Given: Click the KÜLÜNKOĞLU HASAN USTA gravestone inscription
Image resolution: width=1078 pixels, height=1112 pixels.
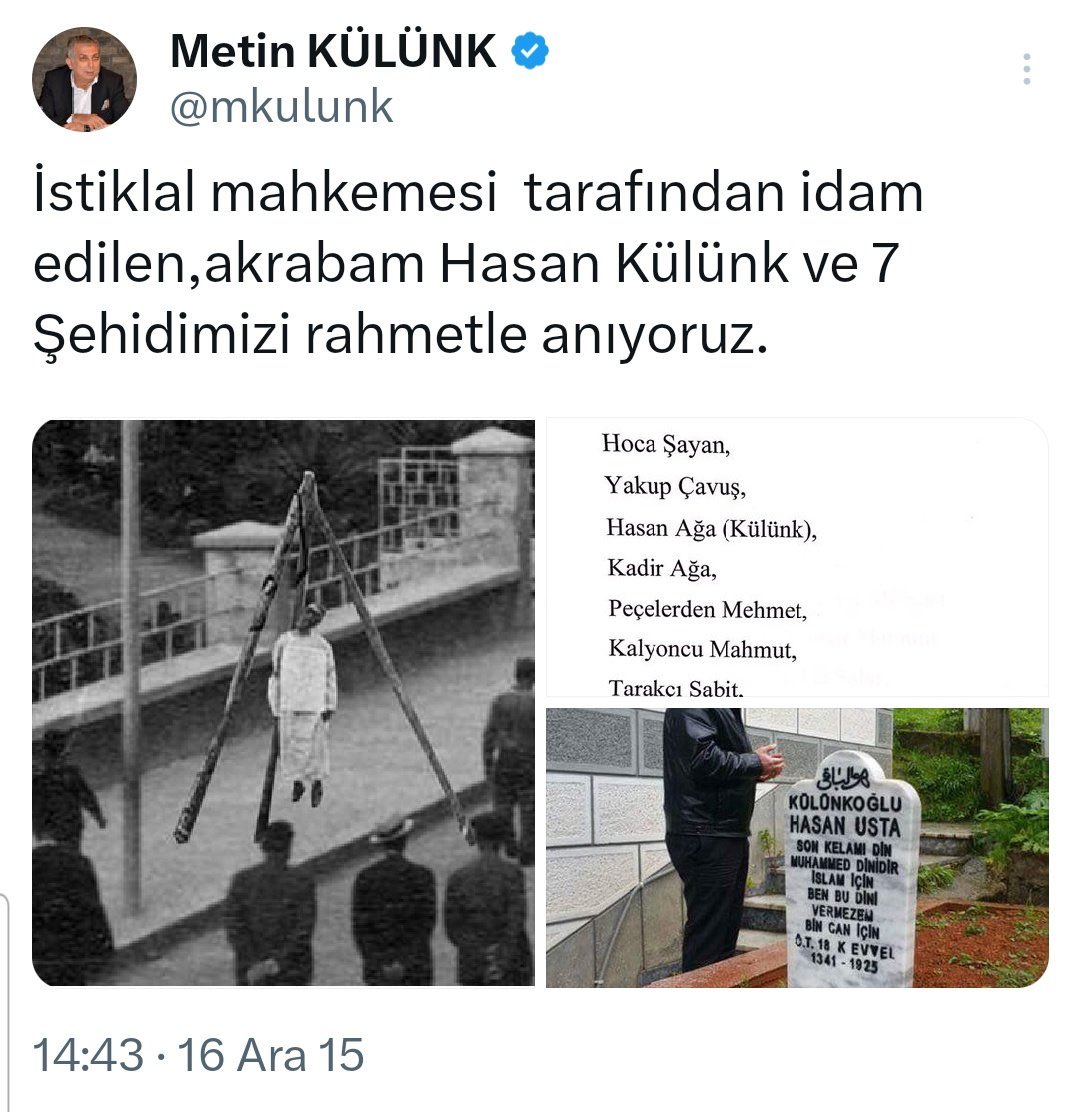Looking at the screenshot, I should click(845, 816).
